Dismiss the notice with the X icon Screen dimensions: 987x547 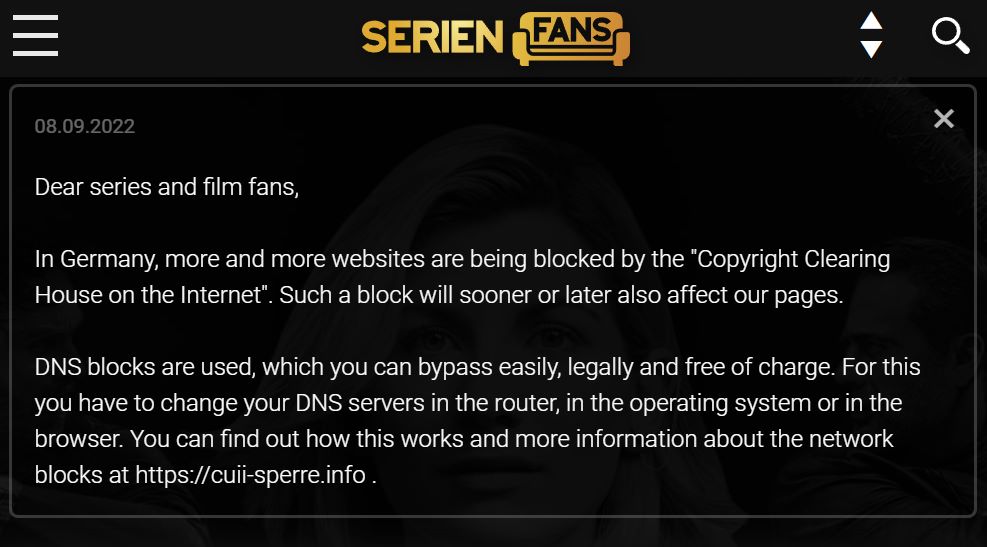943,119
